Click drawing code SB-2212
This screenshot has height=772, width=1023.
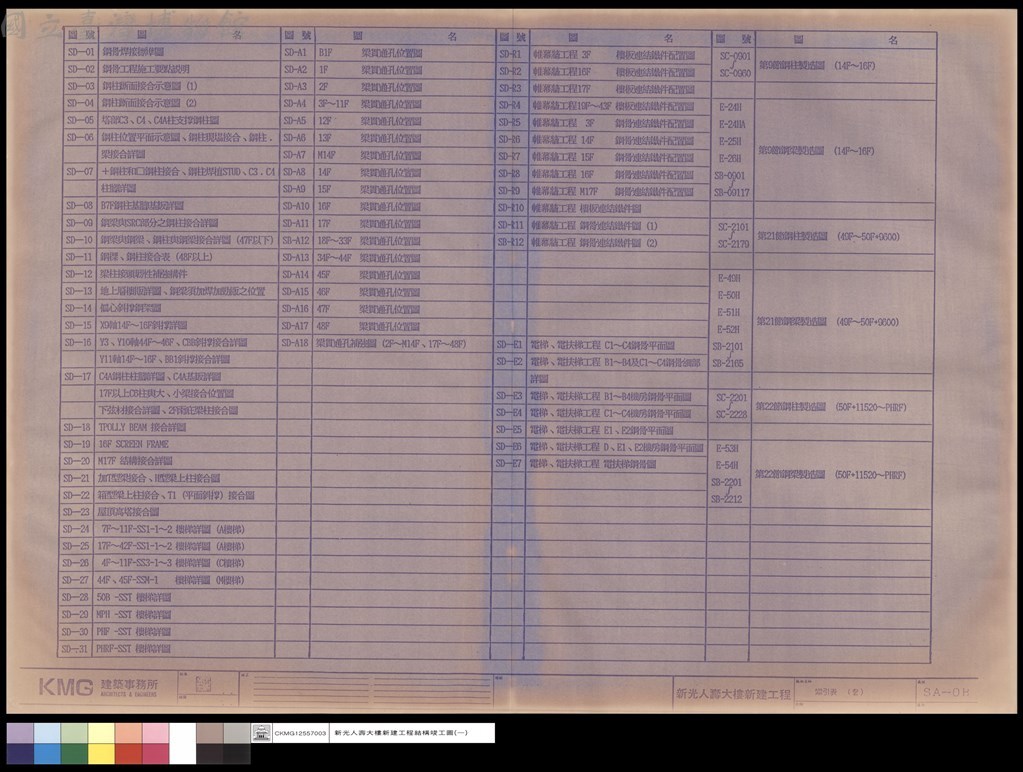click(727, 499)
